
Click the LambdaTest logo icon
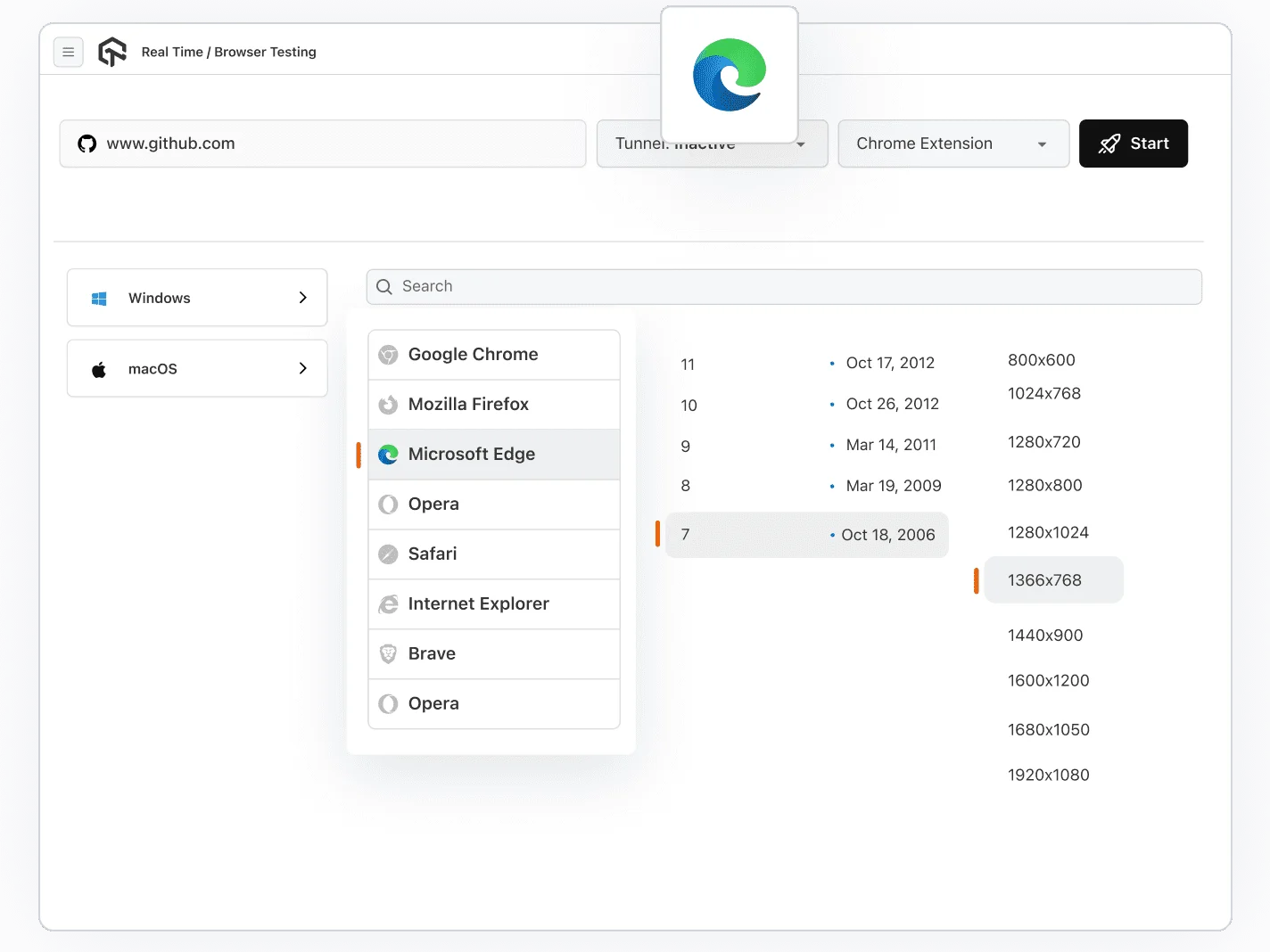[x=112, y=53]
